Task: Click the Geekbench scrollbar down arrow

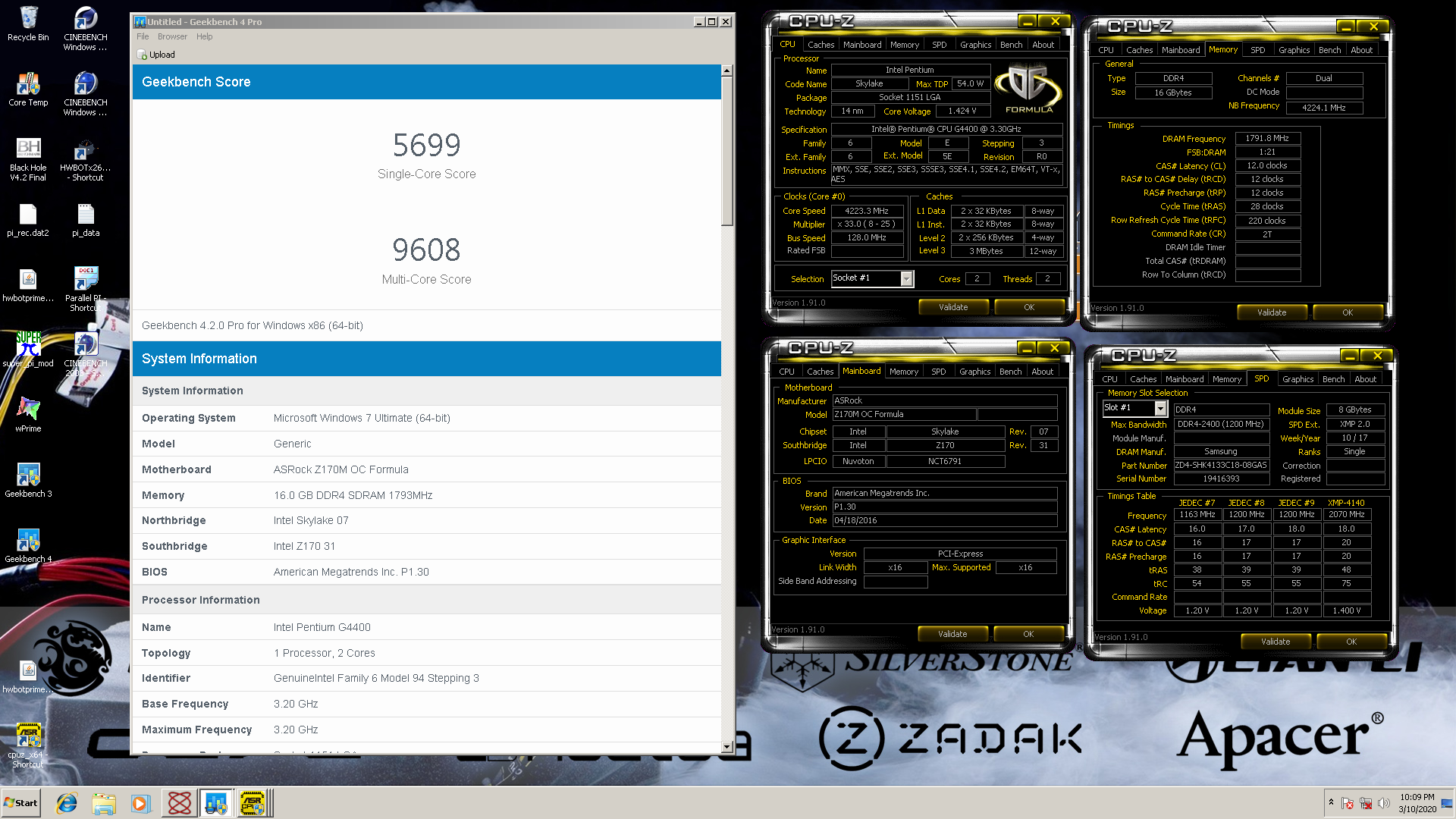Action: point(727,747)
